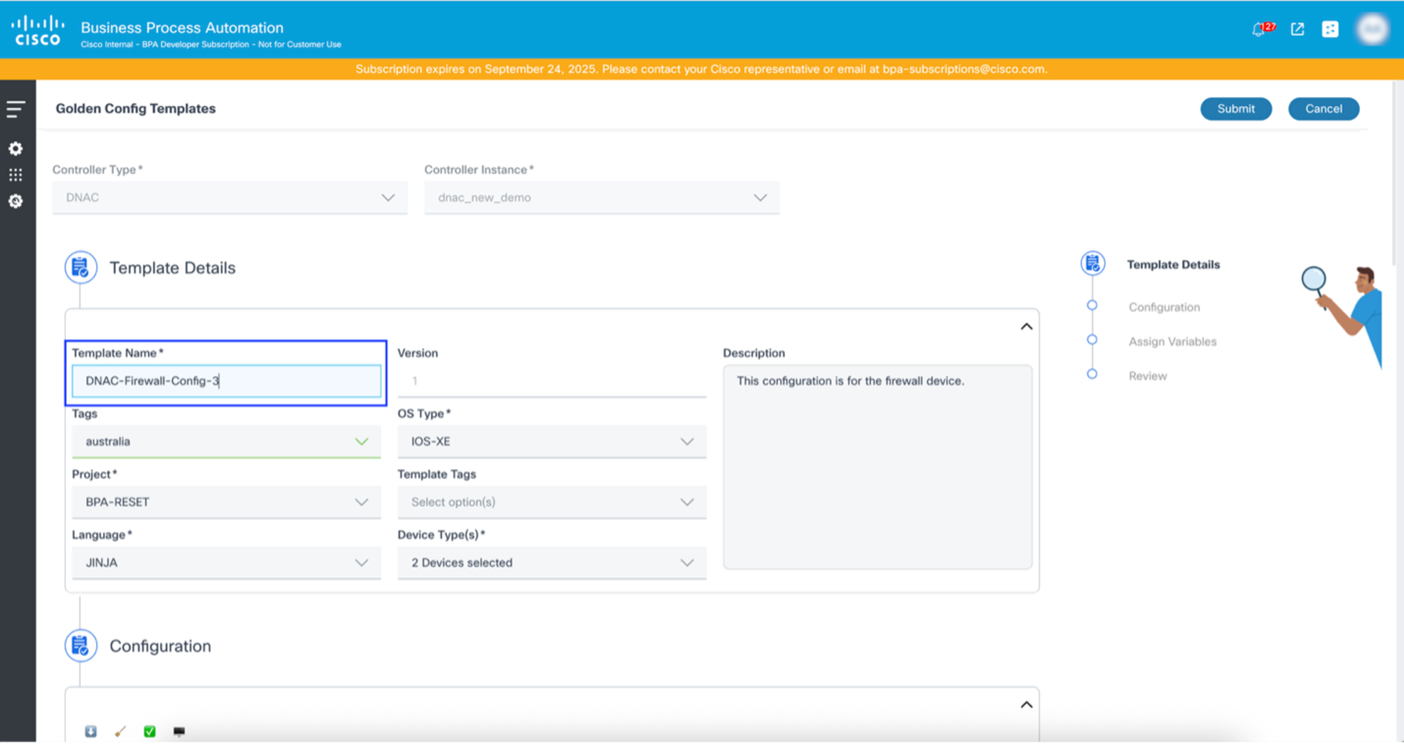Expand the sidebar hamburger menu
The image size is (1404, 746).
16,109
